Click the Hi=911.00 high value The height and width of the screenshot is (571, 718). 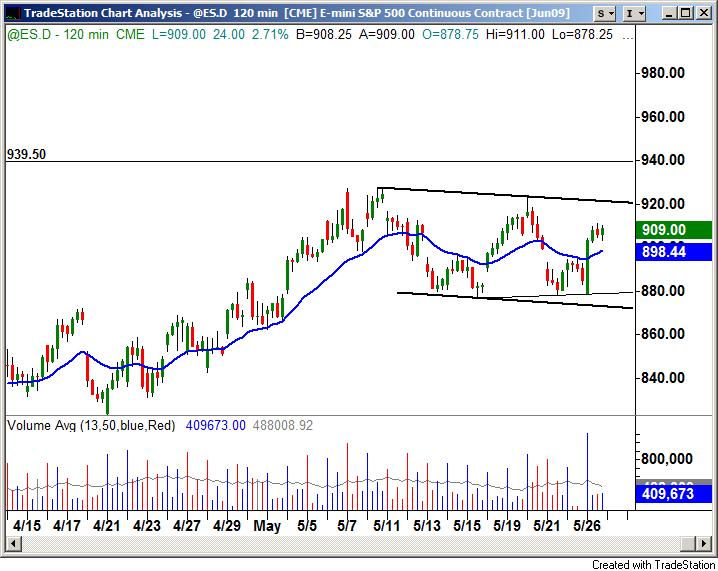click(x=516, y=34)
